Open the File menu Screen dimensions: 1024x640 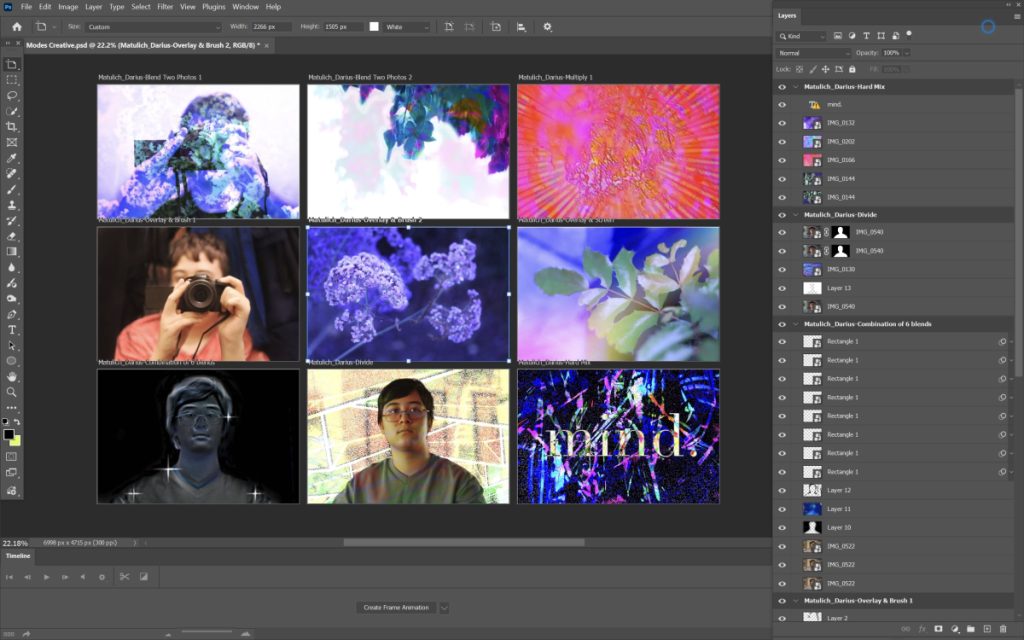click(x=26, y=7)
